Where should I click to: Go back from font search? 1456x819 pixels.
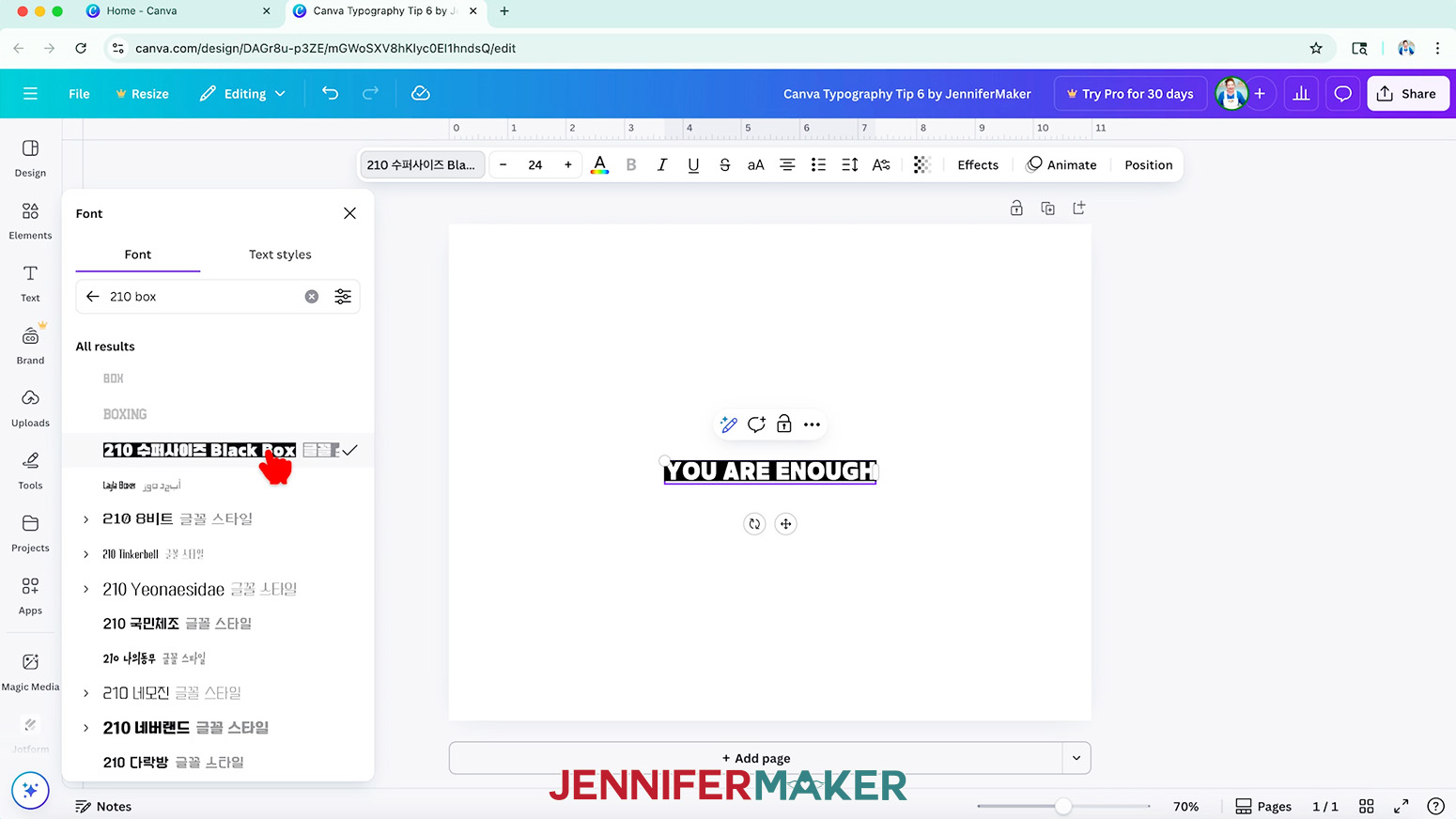[92, 296]
